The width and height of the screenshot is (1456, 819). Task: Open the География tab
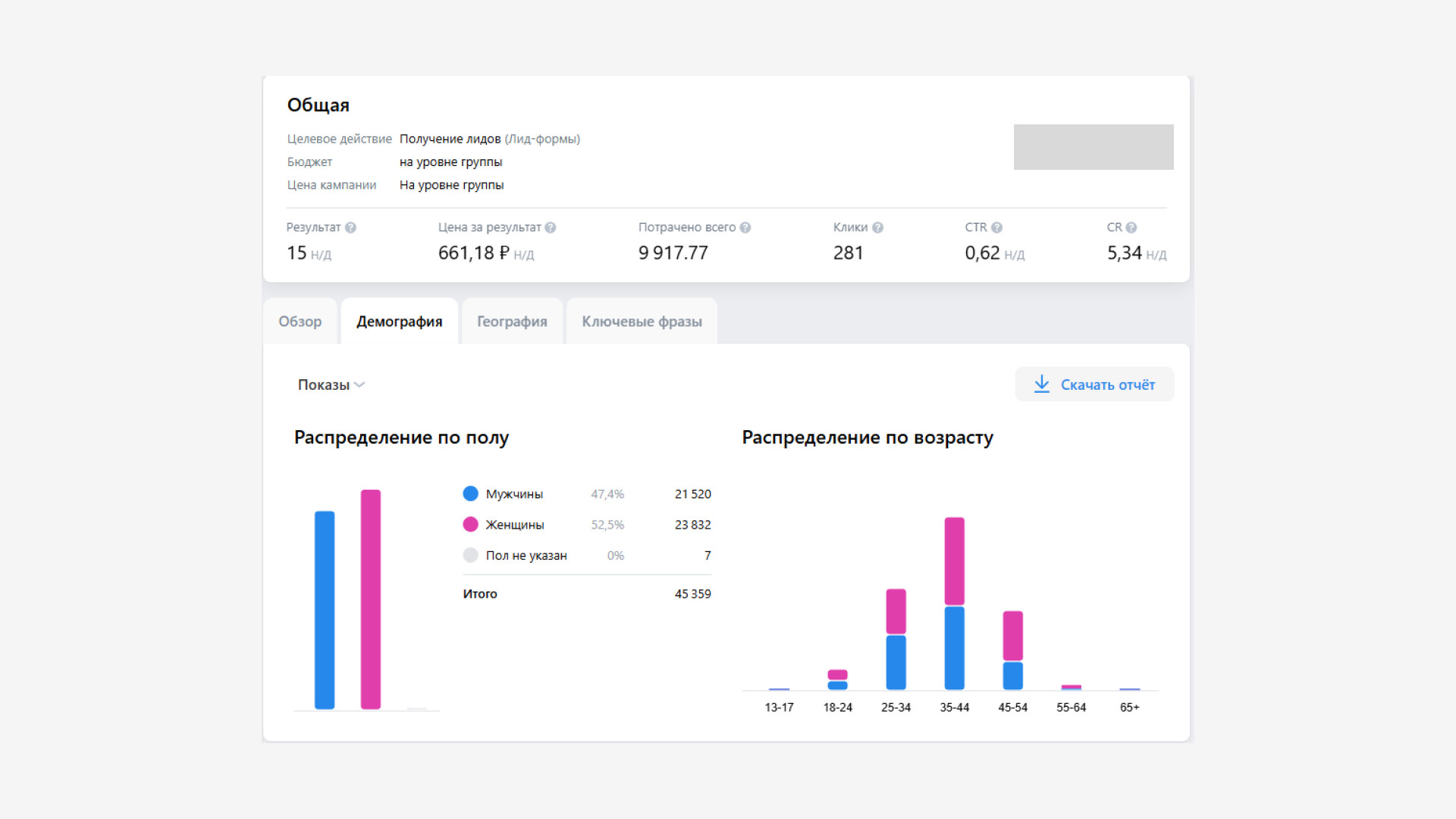click(x=512, y=322)
